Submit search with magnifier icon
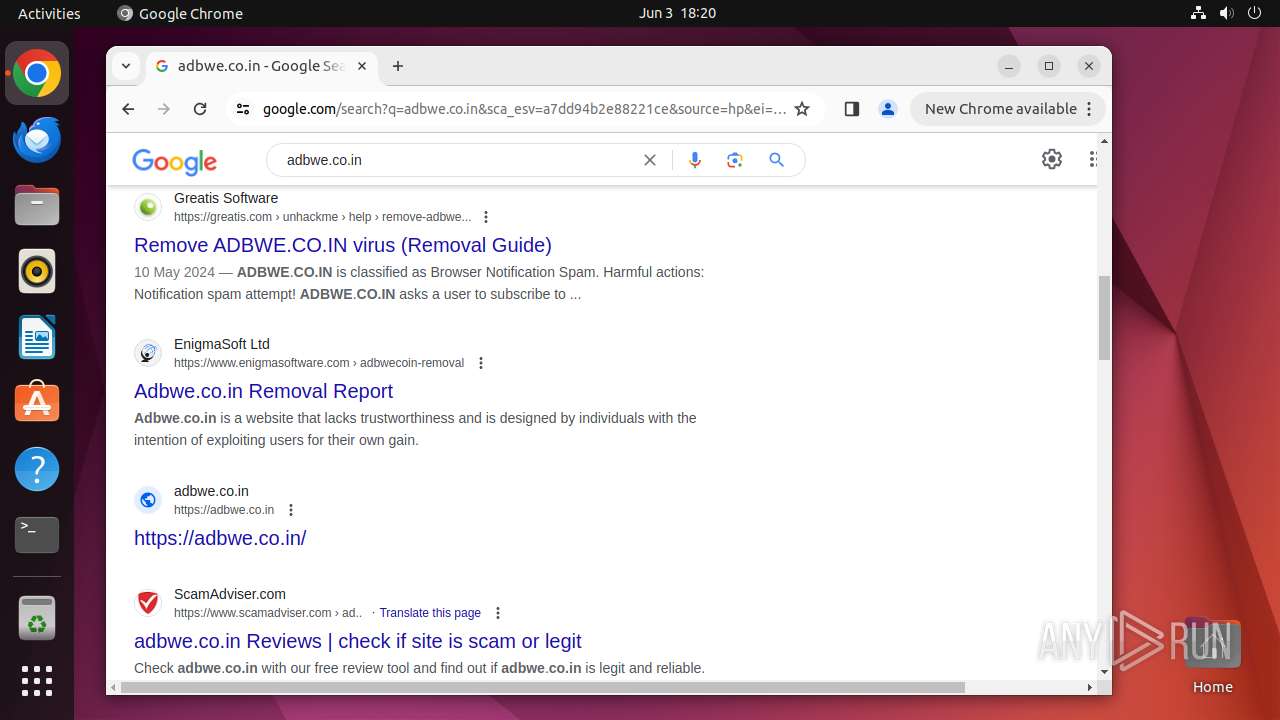 click(777, 160)
